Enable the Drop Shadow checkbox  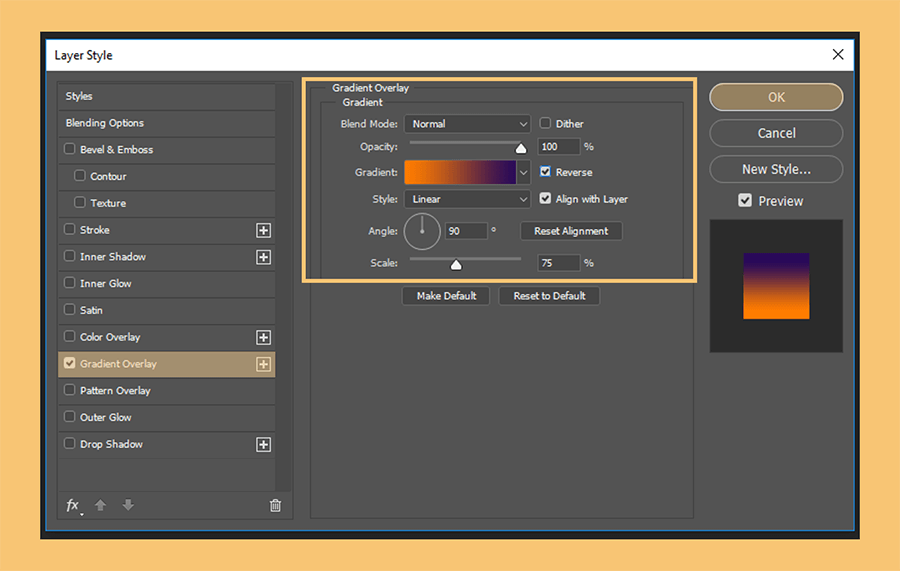pyautogui.click(x=70, y=444)
